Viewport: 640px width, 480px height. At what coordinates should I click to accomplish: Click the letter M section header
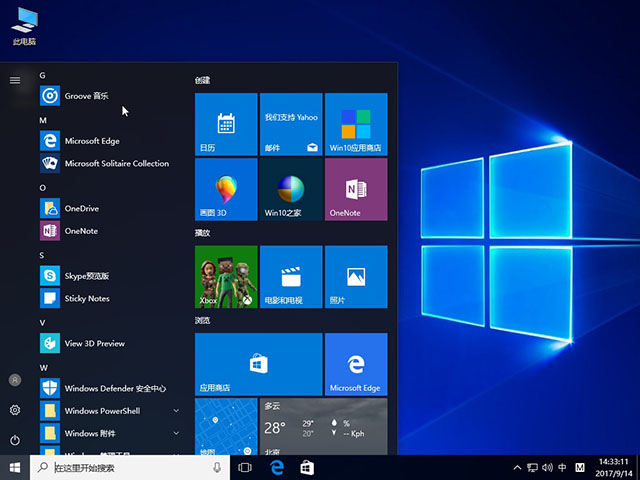[43, 120]
